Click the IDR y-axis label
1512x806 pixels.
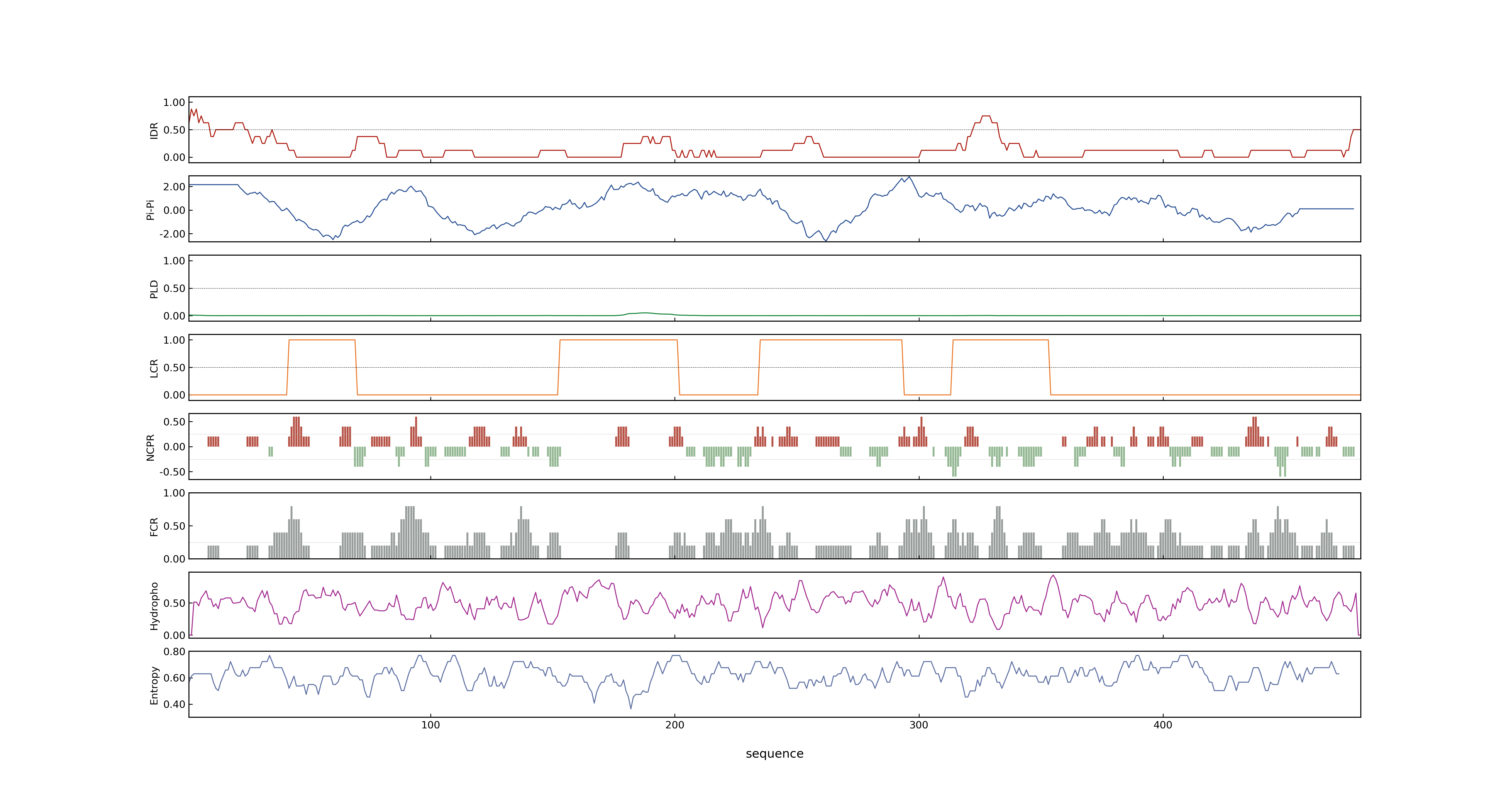(x=154, y=130)
